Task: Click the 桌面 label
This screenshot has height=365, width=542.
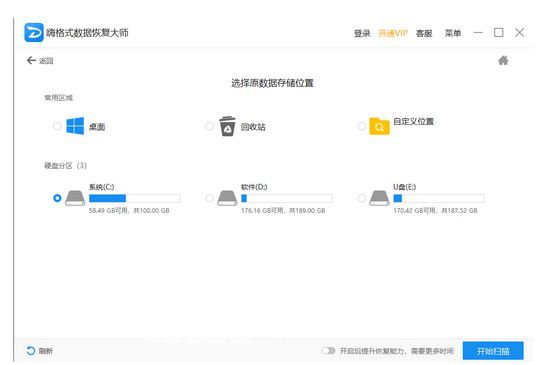Action: pos(97,127)
